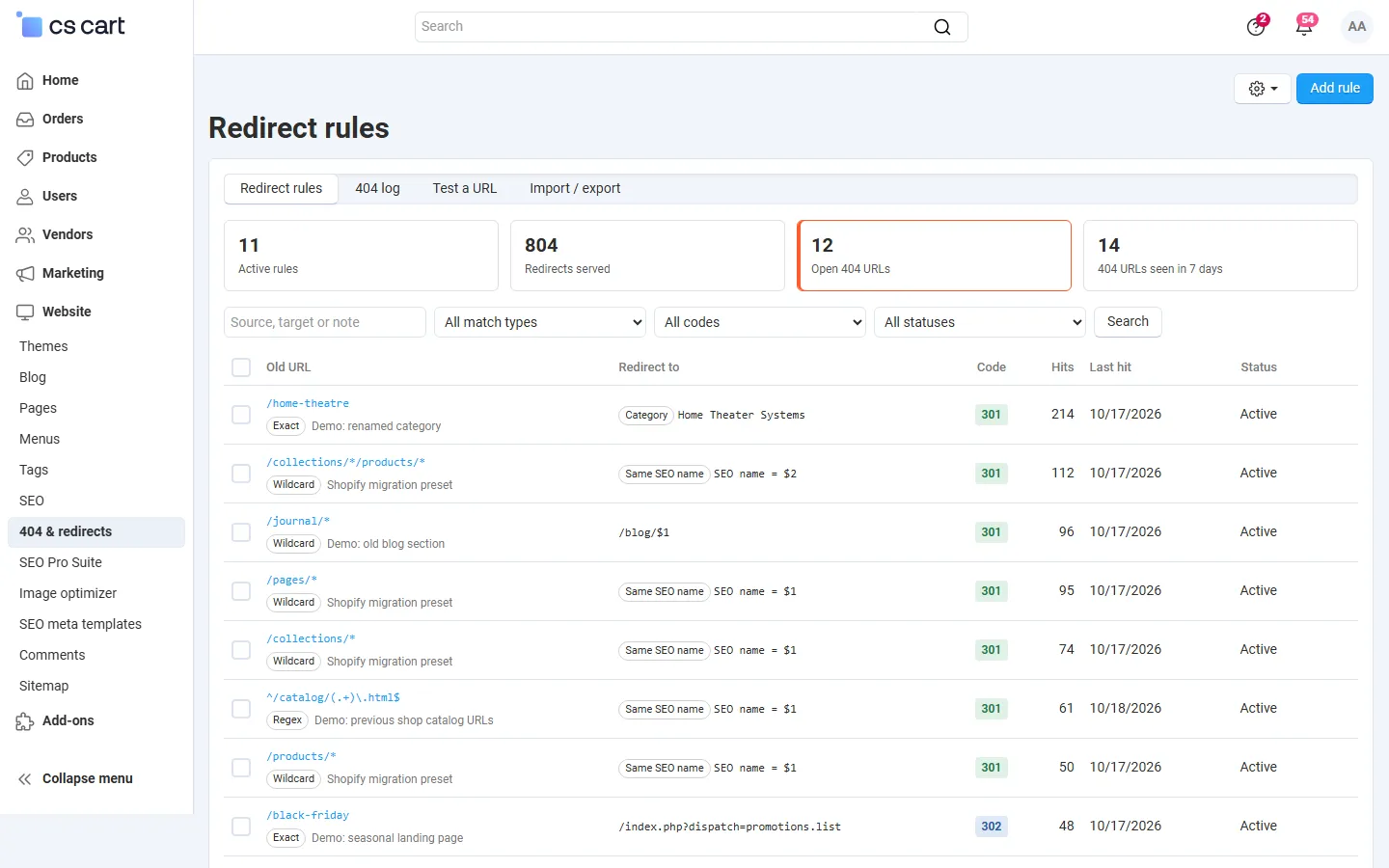Switch to the Test a URL tab
Image resolution: width=1389 pixels, height=868 pixels.
click(465, 189)
